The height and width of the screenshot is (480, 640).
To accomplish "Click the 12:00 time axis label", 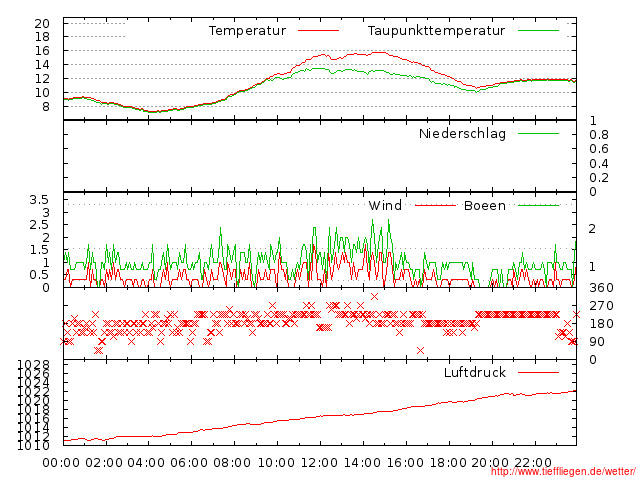I will point(319,463).
